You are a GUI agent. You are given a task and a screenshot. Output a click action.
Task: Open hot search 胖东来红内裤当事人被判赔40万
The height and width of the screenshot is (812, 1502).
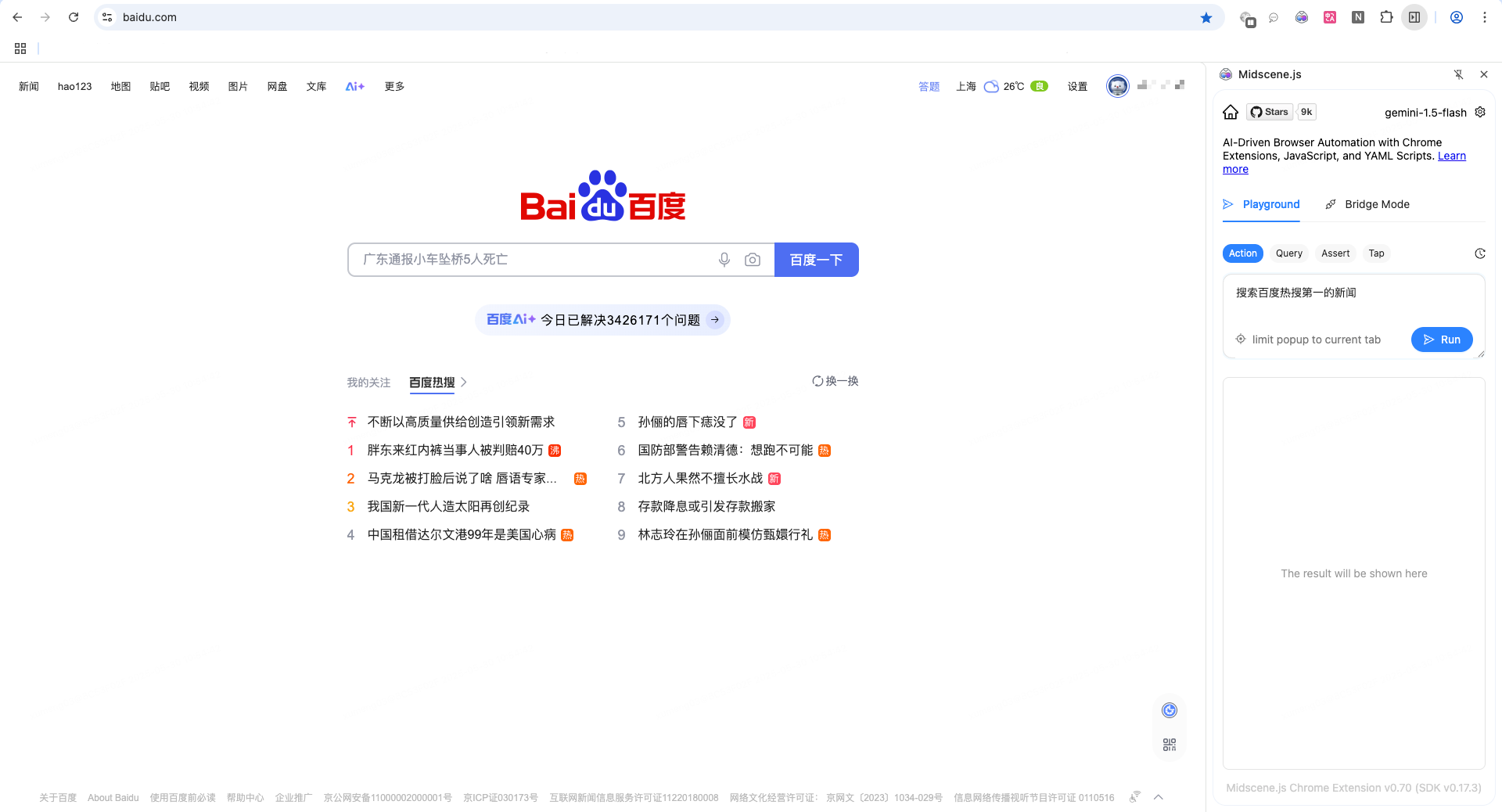pyautogui.click(x=455, y=451)
